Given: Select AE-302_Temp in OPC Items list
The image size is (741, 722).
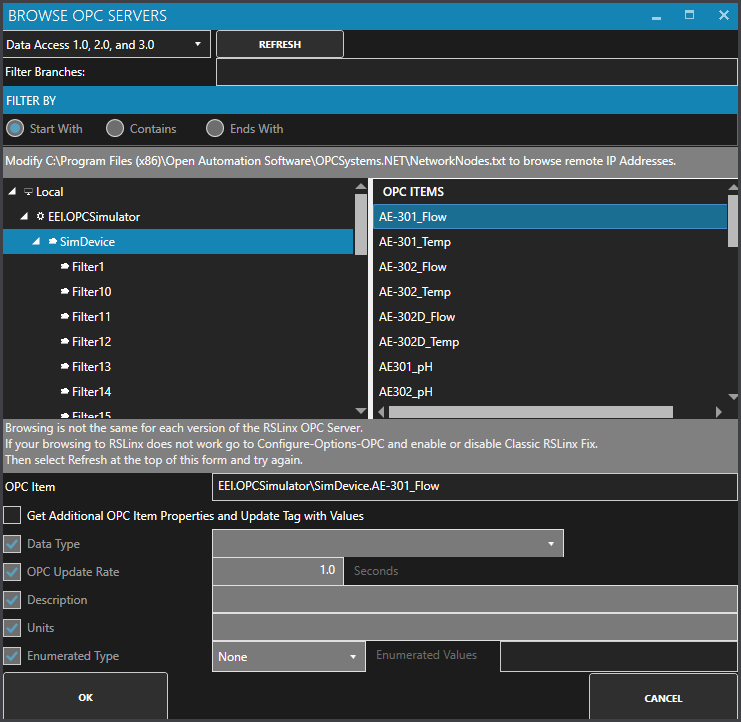Looking at the screenshot, I should 415,292.
